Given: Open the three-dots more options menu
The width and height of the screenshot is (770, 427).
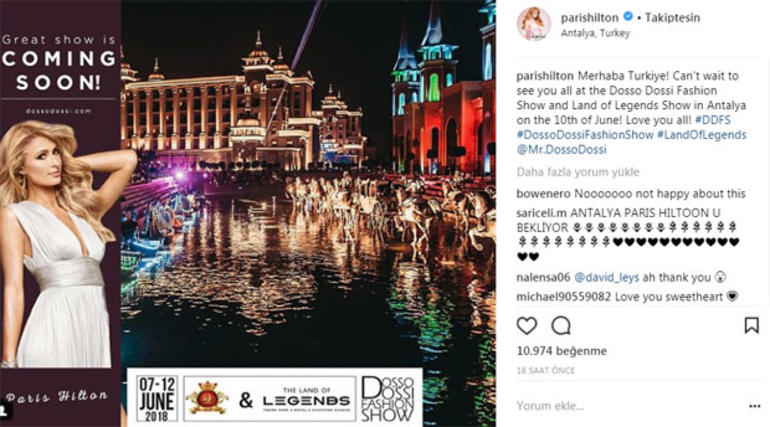Looking at the screenshot, I should 755,406.
